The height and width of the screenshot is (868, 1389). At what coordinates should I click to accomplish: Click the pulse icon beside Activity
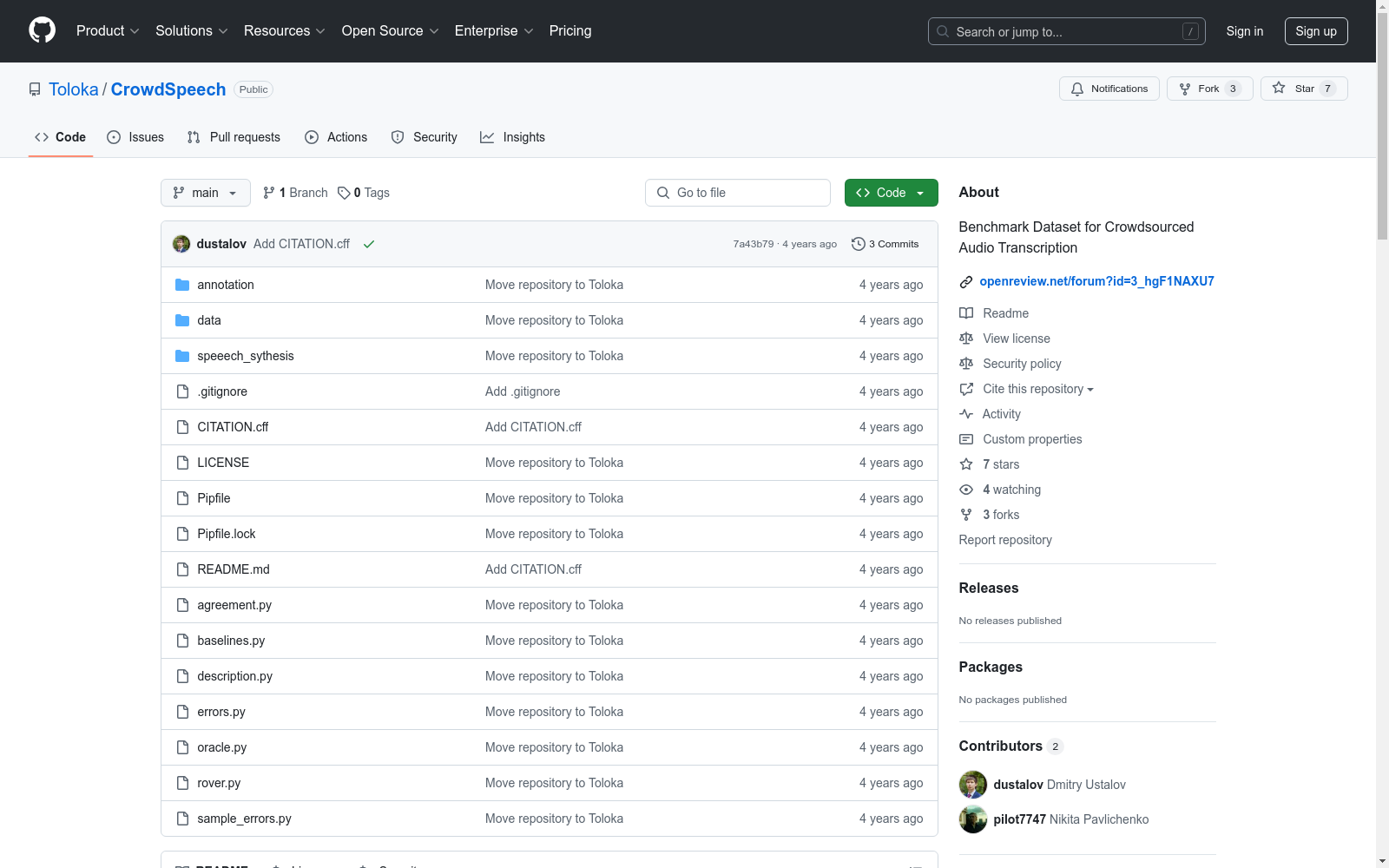966,414
